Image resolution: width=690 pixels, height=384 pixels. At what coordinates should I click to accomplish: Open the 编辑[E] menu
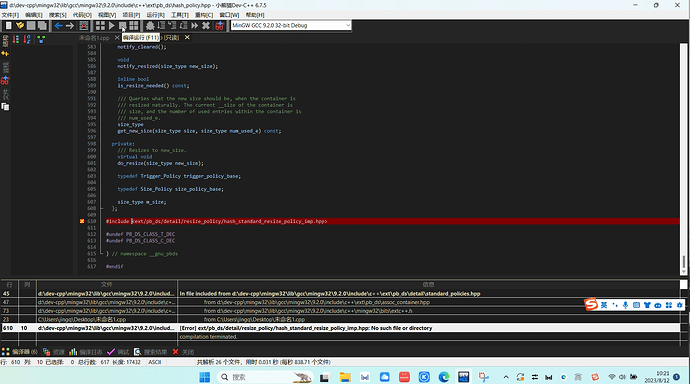tap(34, 15)
